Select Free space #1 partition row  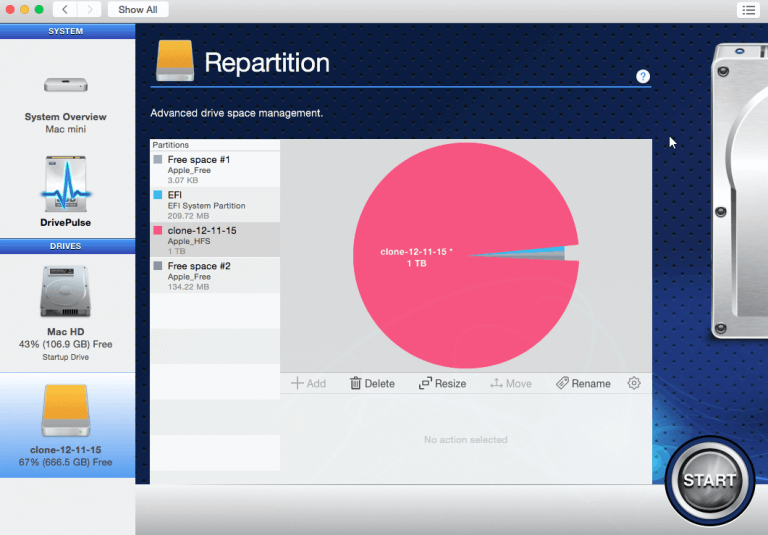click(x=215, y=169)
